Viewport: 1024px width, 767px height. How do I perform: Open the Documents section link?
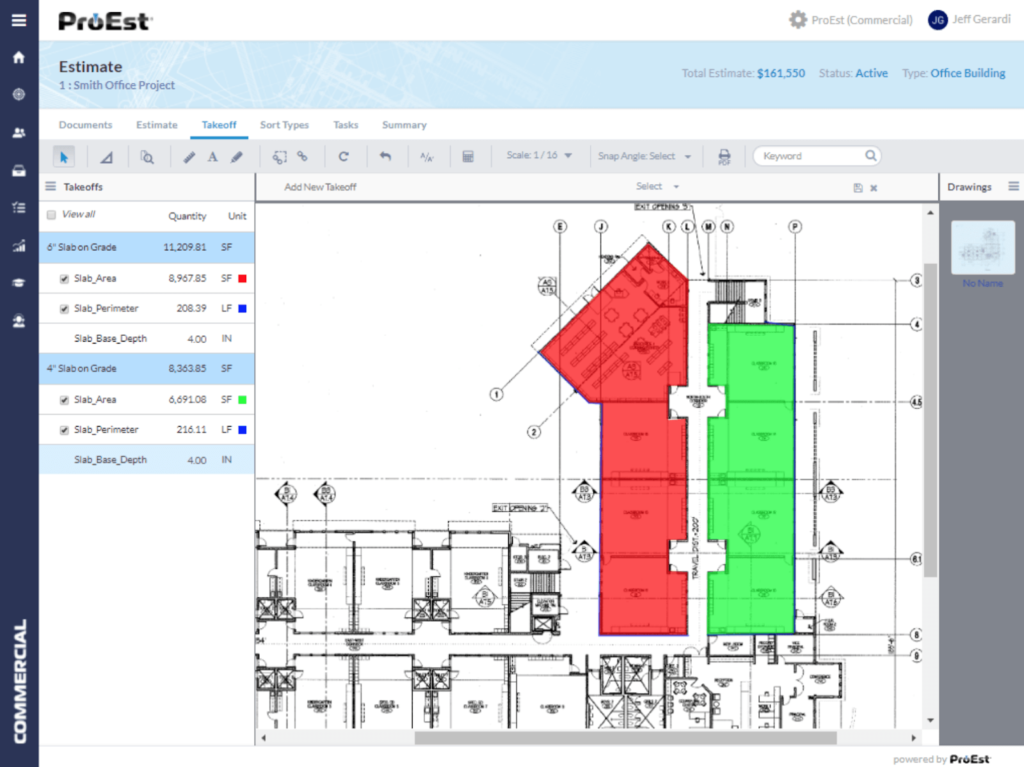pos(85,124)
